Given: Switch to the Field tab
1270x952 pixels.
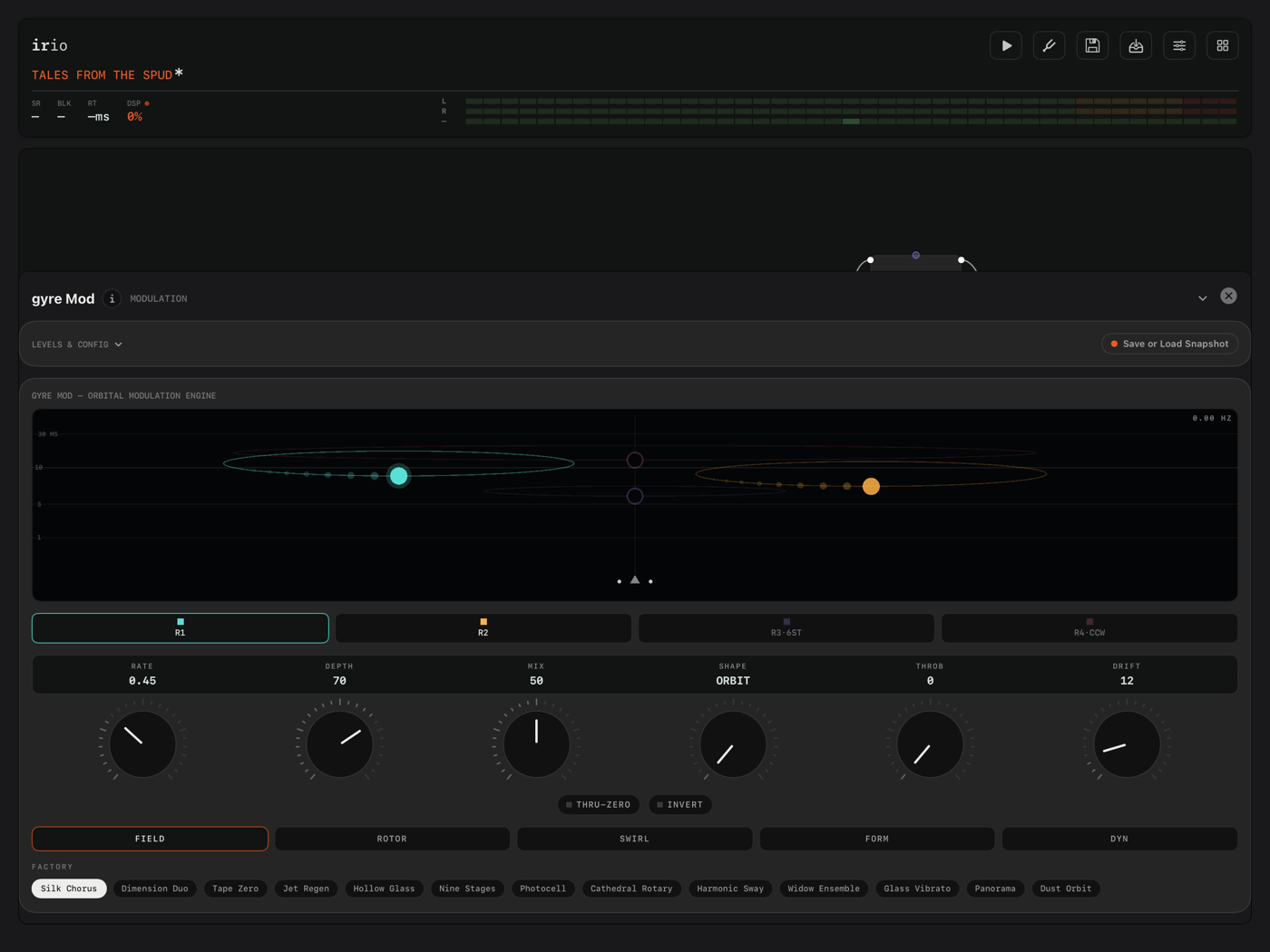Looking at the screenshot, I should 150,839.
